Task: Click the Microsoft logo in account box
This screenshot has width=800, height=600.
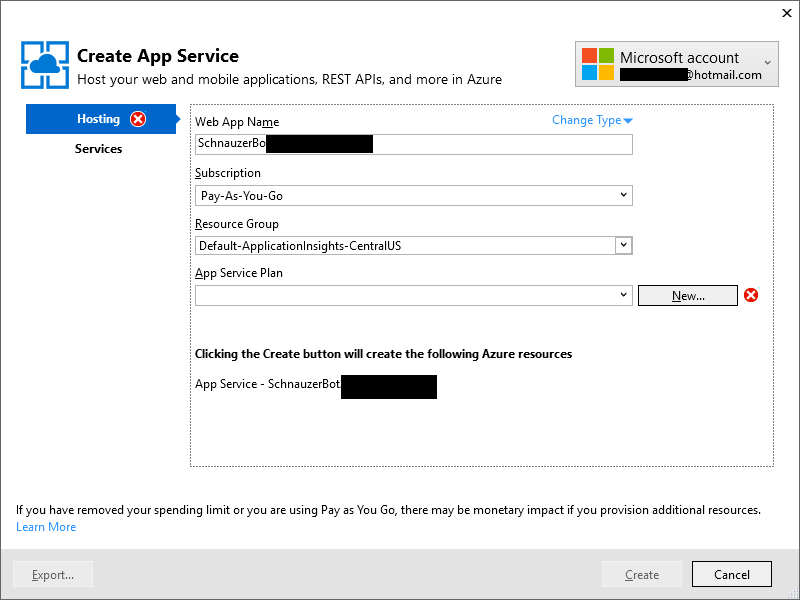Action: 597,64
